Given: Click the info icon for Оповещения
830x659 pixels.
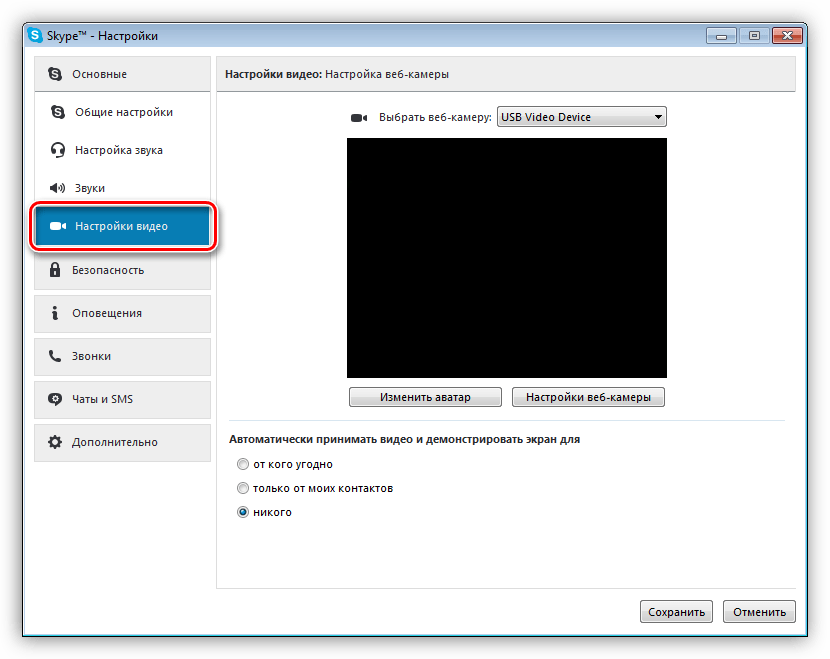Looking at the screenshot, I should (54, 313).
